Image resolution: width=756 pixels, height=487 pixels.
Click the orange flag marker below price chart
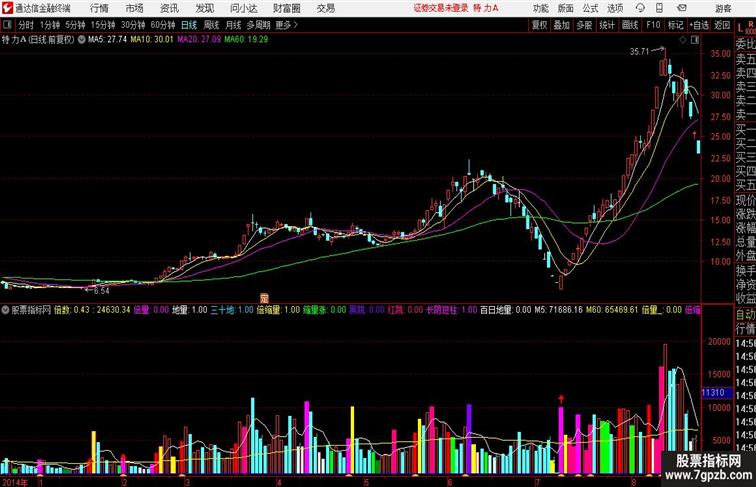pyautogui.click(x=264, y=298)
